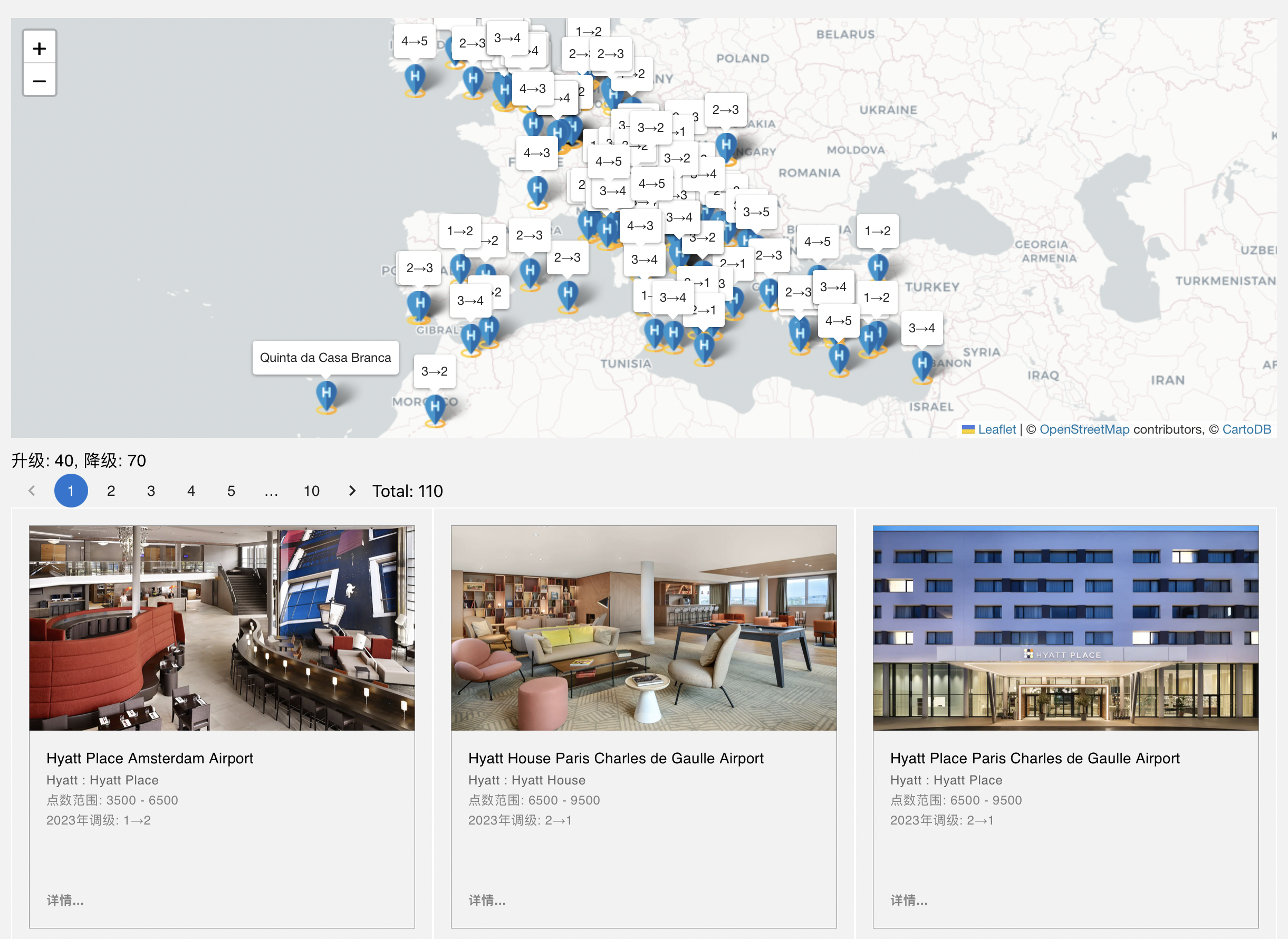Click the 3→5 grade change label

[x=756, y=212]
